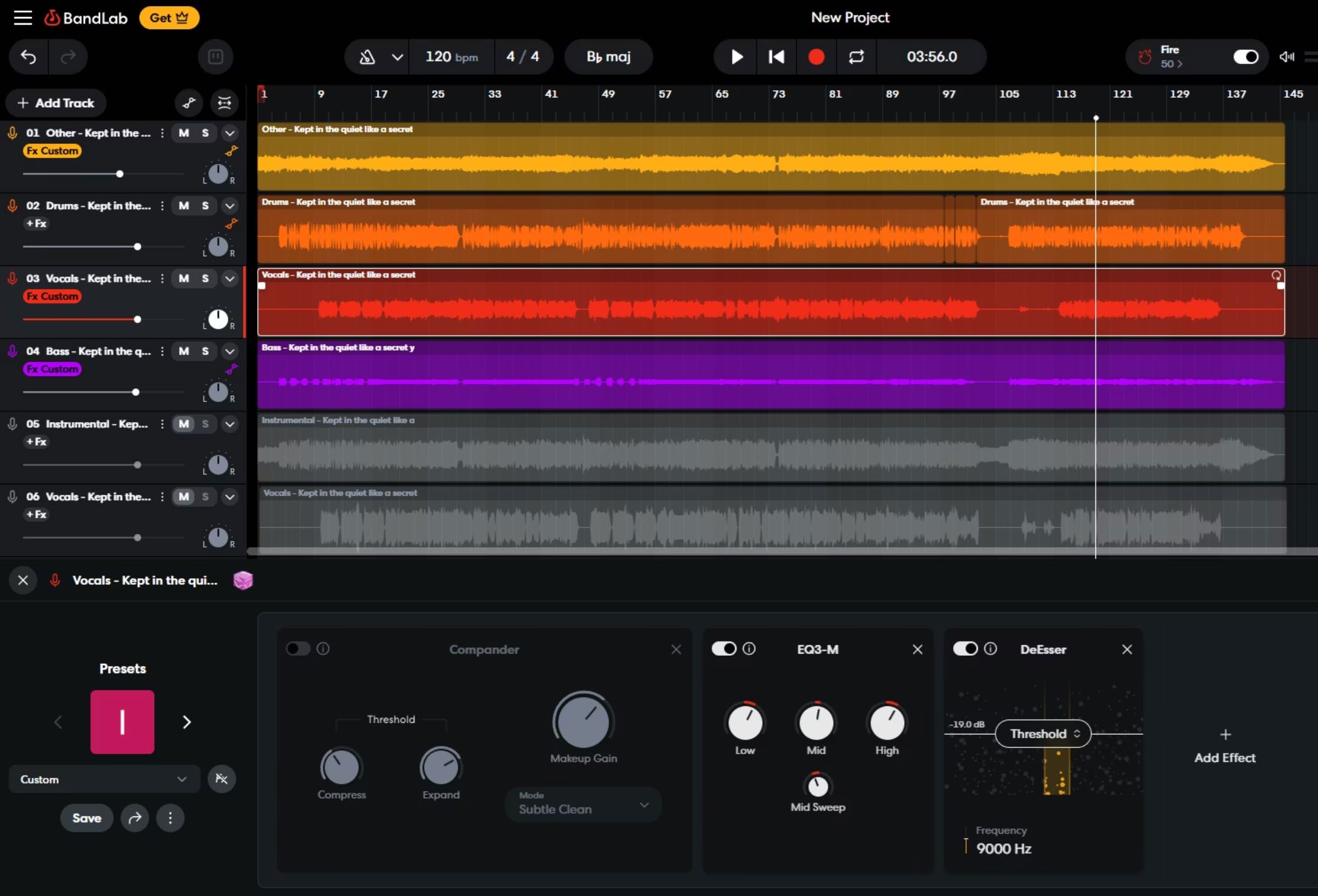
Task: Click the metronome icon
Action: (367, 57)
